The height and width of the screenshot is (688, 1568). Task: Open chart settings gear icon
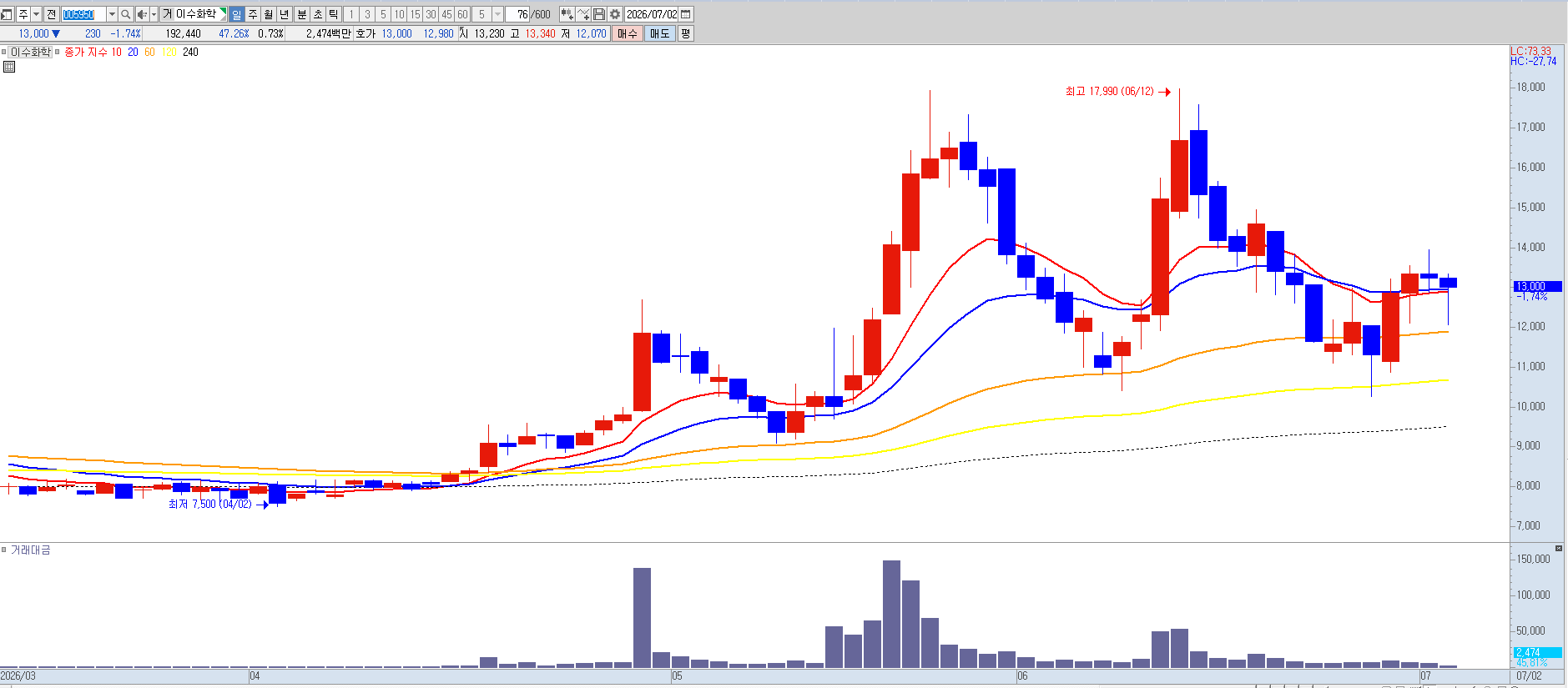click(615, 14)
